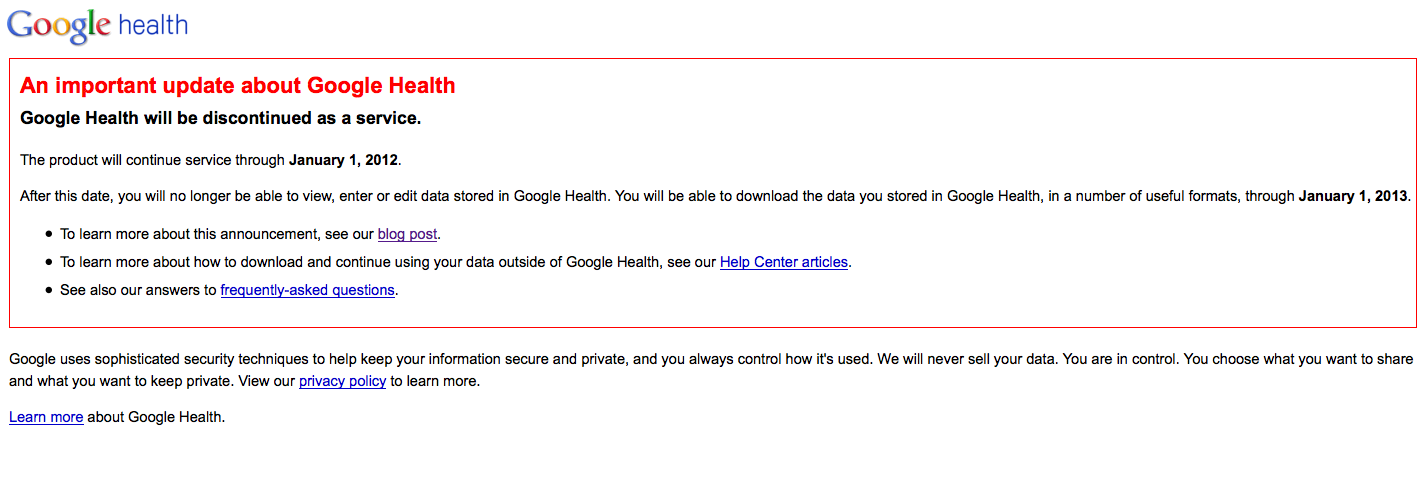Viewport: 1424px width, 489px height.
Task: Click the "To learn more about this announcement" text
Action: (x=200, y=235)
